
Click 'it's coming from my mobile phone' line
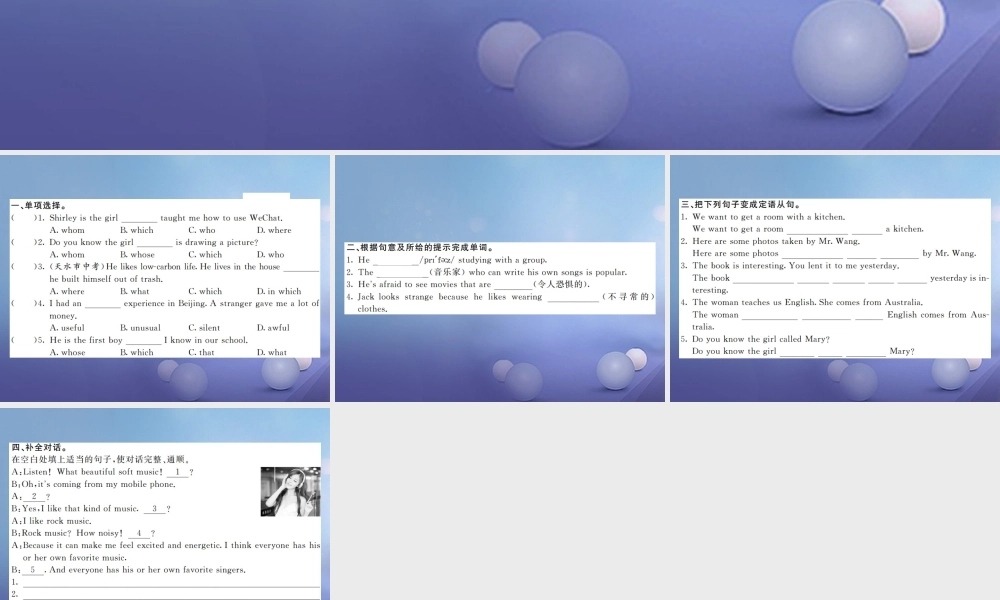(x=93, y=484)
